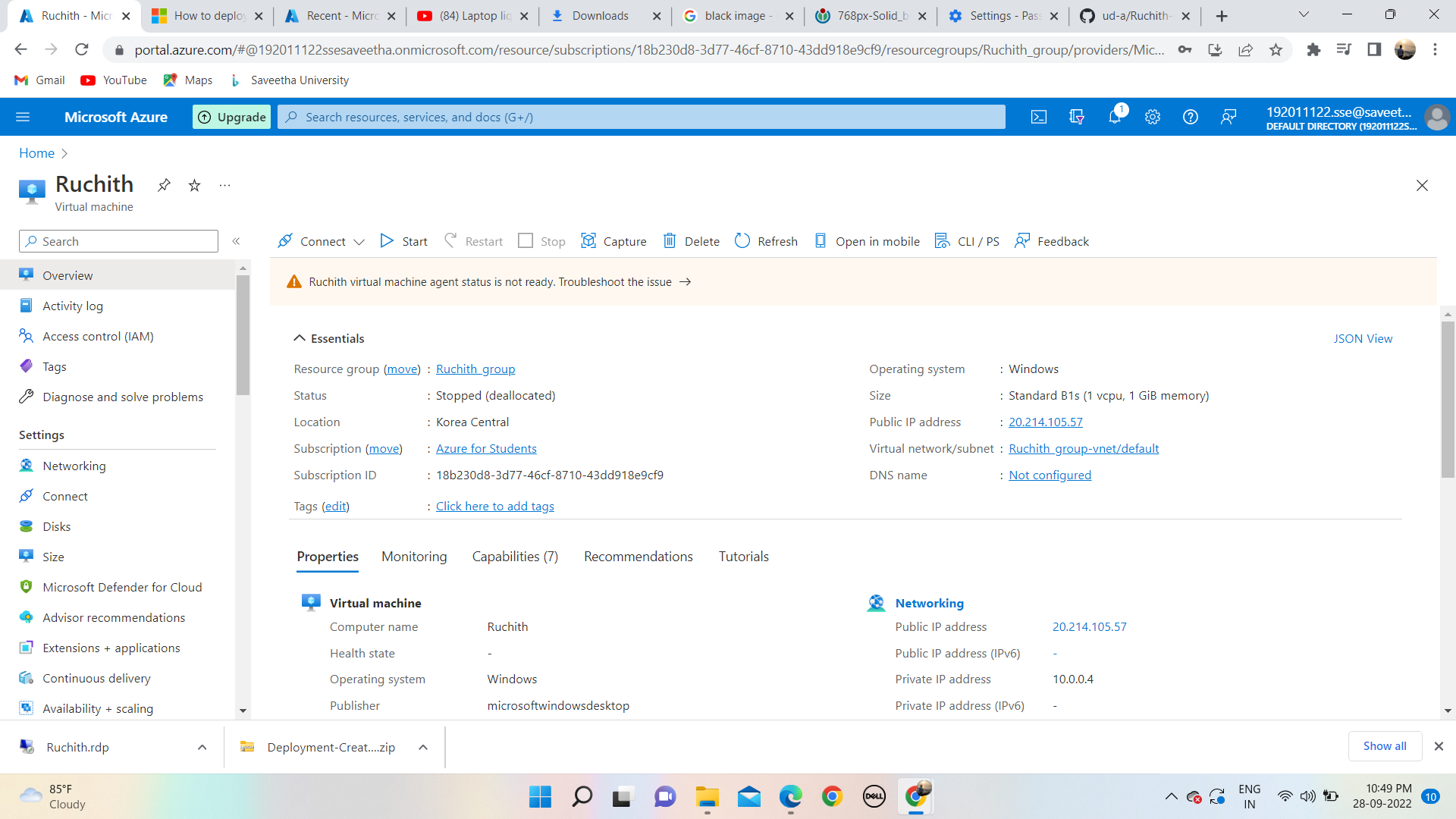Click the Upgrade button
Screen dimensions: 1456x819
(x=232, y=117)
